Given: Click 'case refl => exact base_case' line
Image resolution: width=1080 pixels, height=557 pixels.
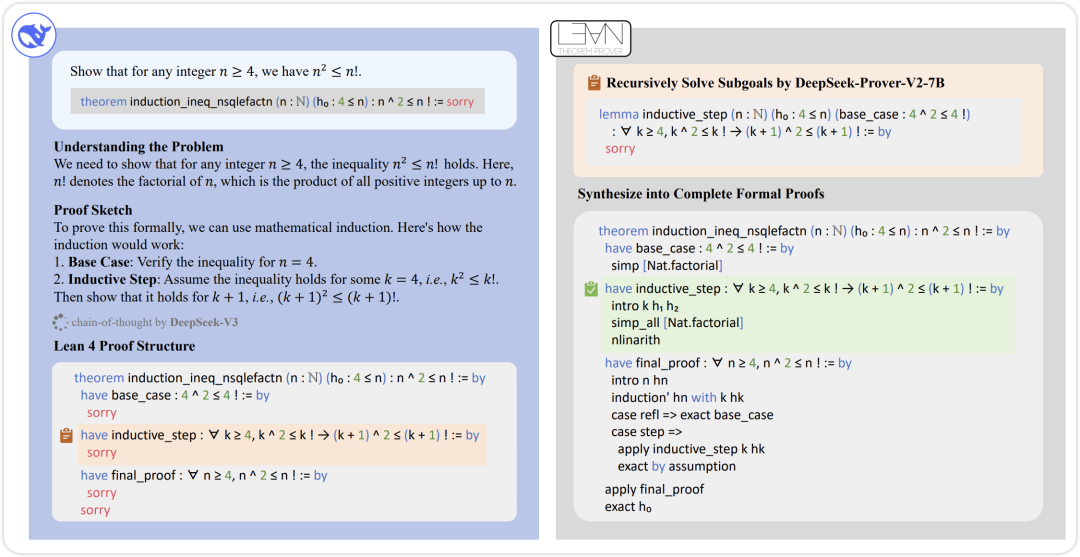Looking at the screenshot, I should click(692, 415).
